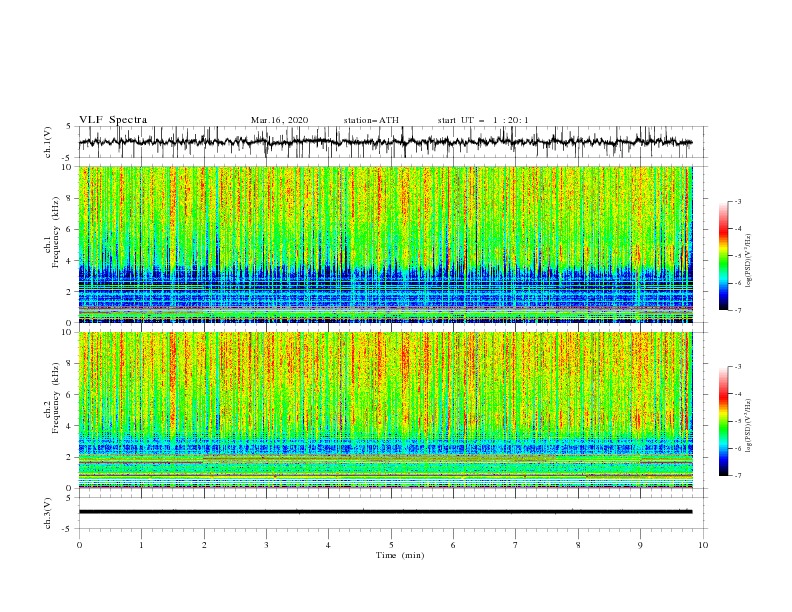This screenshot has height=612, width=792.
Task: Click the "-5" lower tick of ch.3(V) axis
Action: (x=67, y=529)
